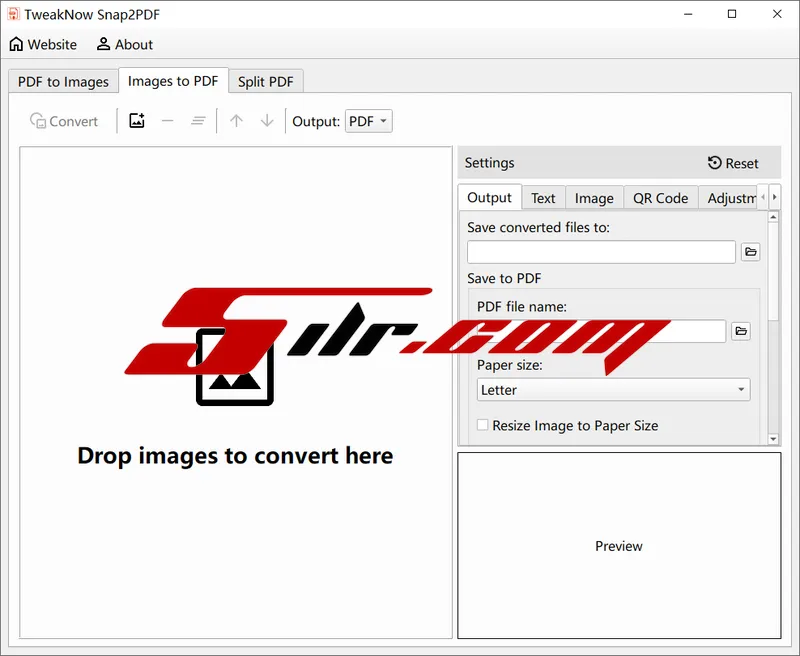This screenshot has height=656, width=800.
Task: Open the Text settings tab
Action: pyautogui.click(x=543, y=198)
